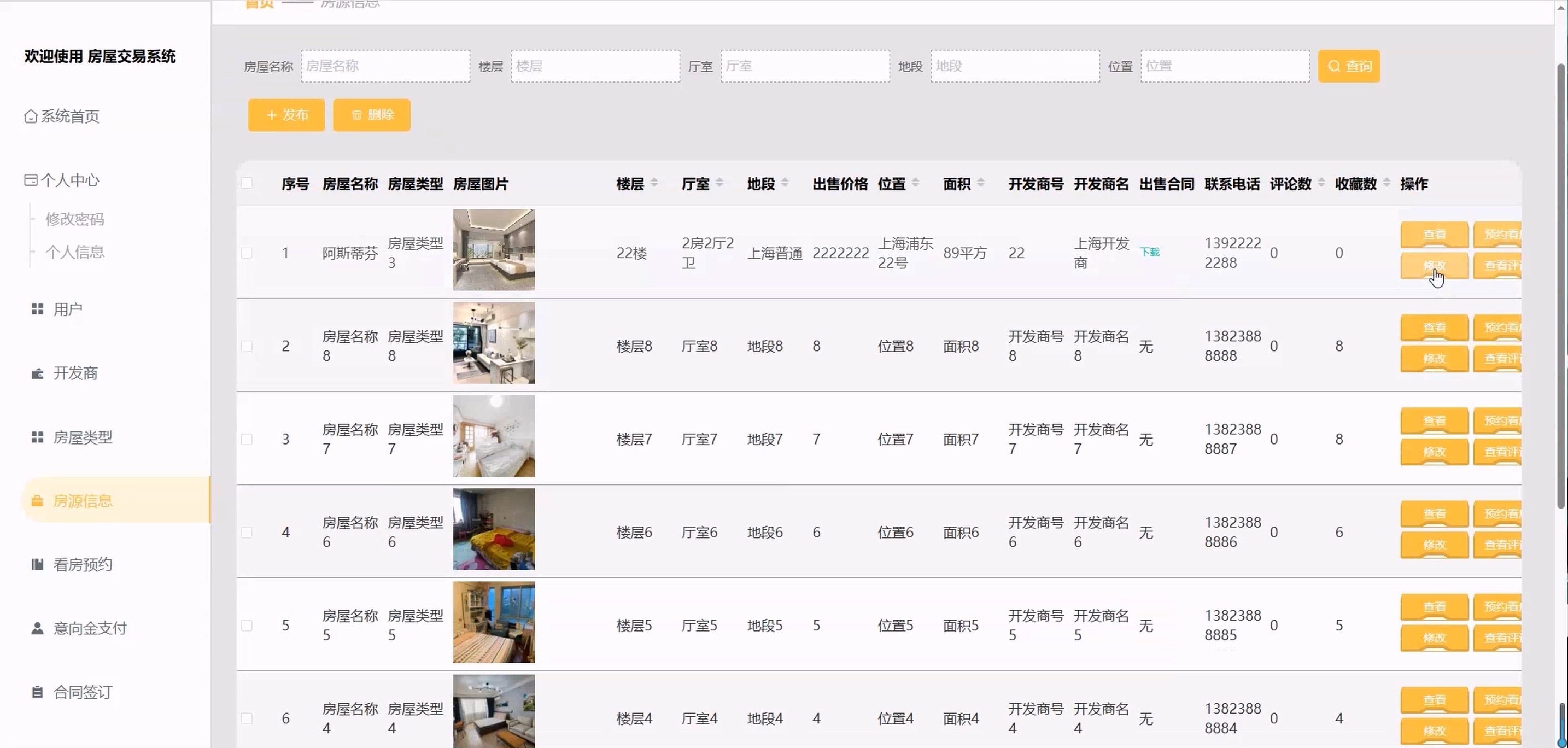1568x748 pixels.
Task: Click the 个人中心 card icon
Action: [x=31, y=180]
